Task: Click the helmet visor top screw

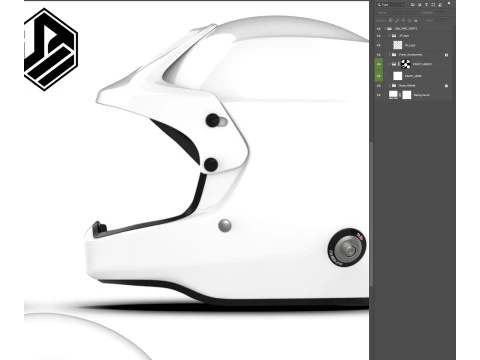Action: click(x=213, y=120)
